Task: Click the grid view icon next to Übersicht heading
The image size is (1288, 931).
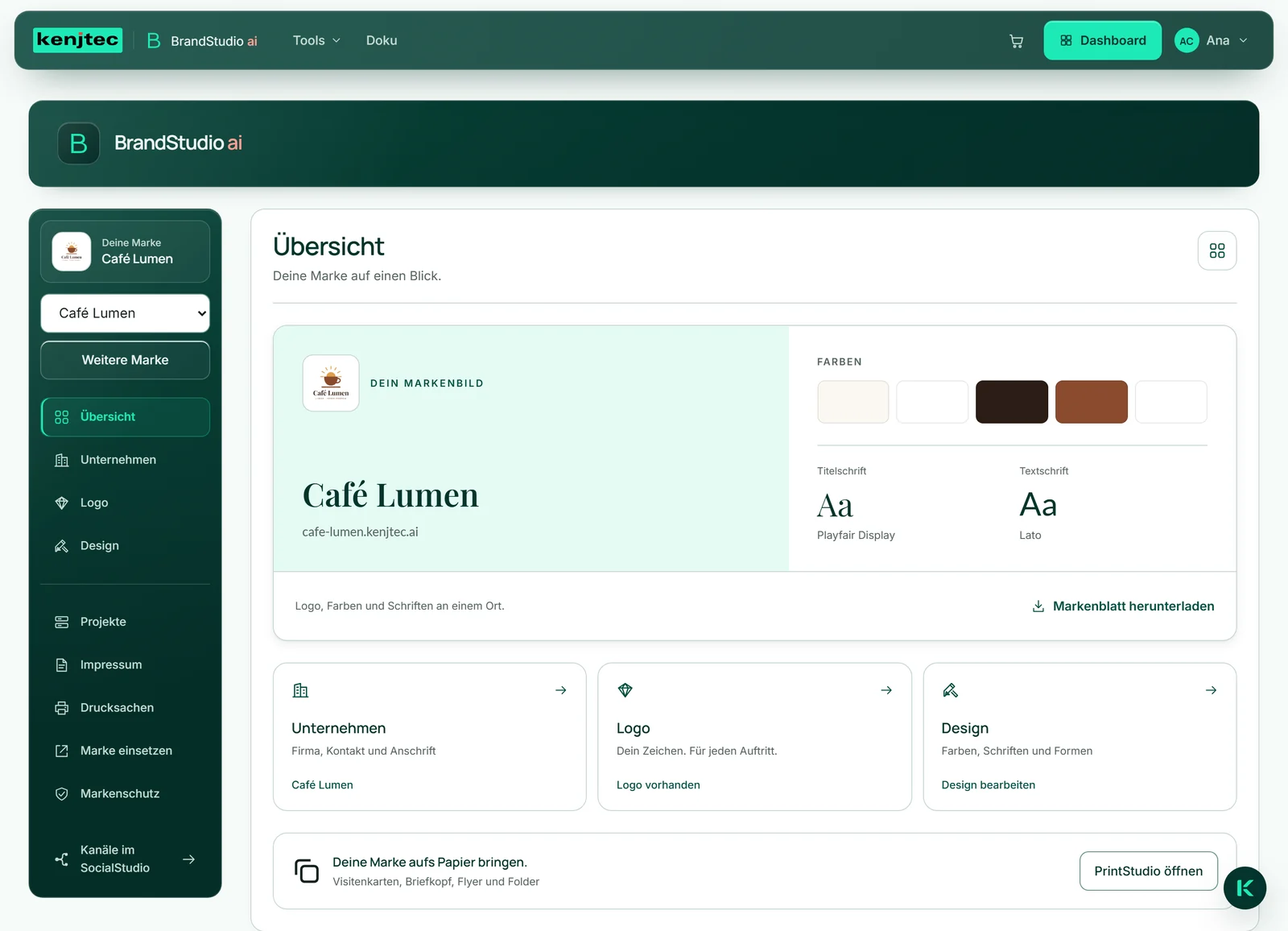Action: [1217, 251]
